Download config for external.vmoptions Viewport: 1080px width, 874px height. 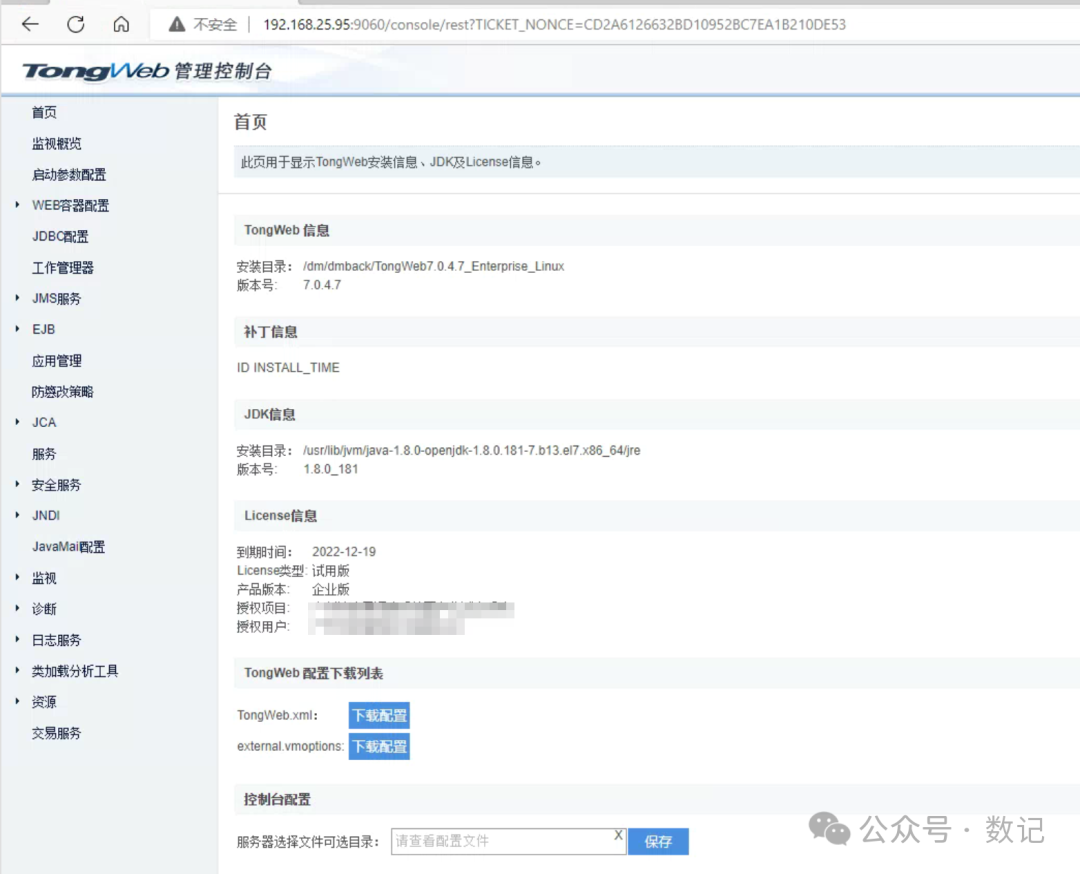[380, 747]
